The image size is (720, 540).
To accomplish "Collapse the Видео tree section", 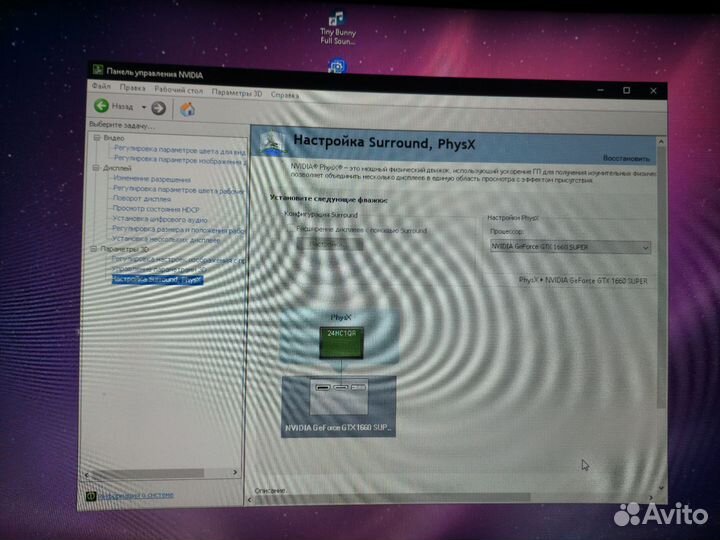I will [97, 137].
